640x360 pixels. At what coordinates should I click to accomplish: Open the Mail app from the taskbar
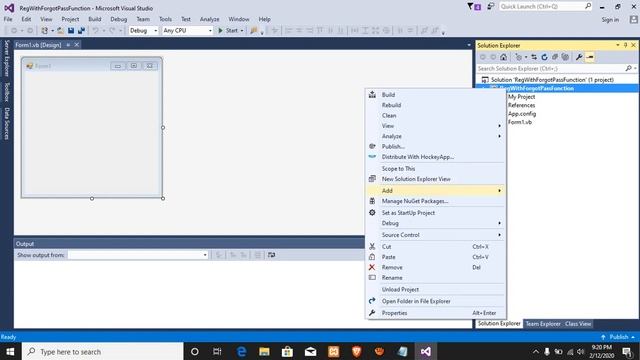(310, 351)
